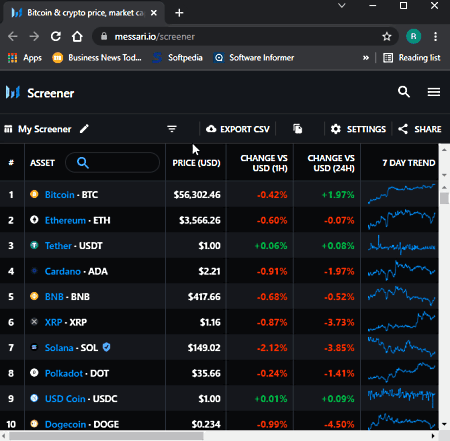
Task: Click the Messari logo icon
Action: click(x=13, y=92)
